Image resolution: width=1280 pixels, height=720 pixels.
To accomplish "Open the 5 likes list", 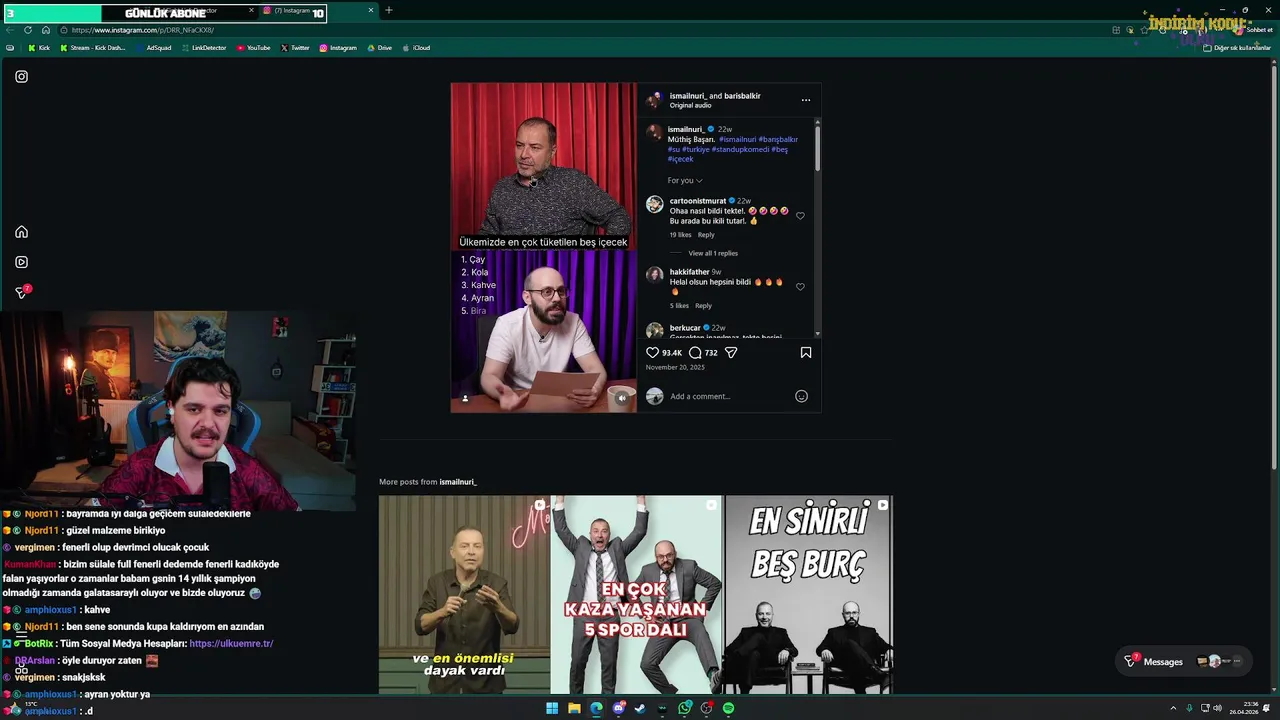I will coord(679,306).
